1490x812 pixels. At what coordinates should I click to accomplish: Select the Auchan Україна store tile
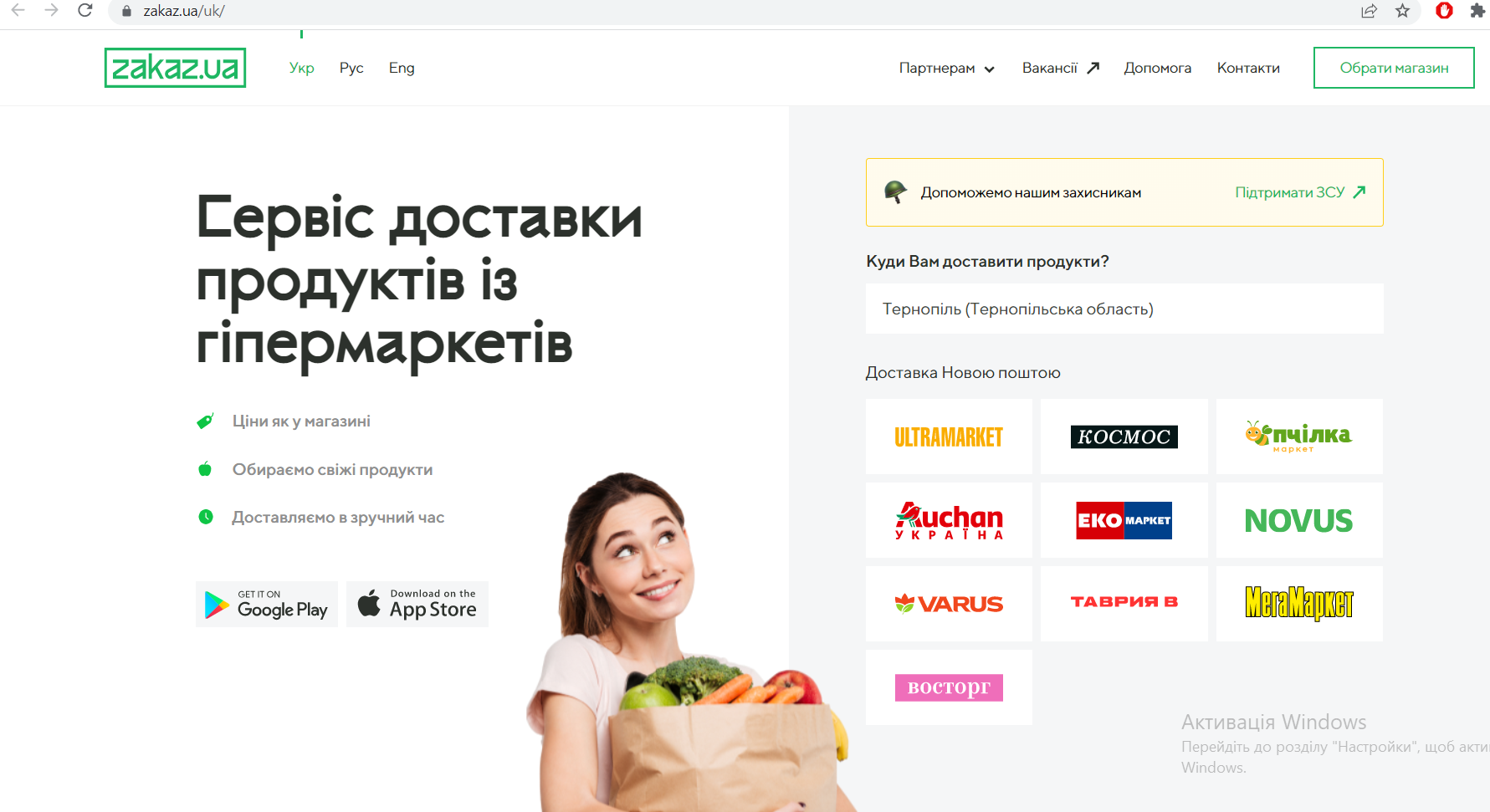click(x=949, y=520)
